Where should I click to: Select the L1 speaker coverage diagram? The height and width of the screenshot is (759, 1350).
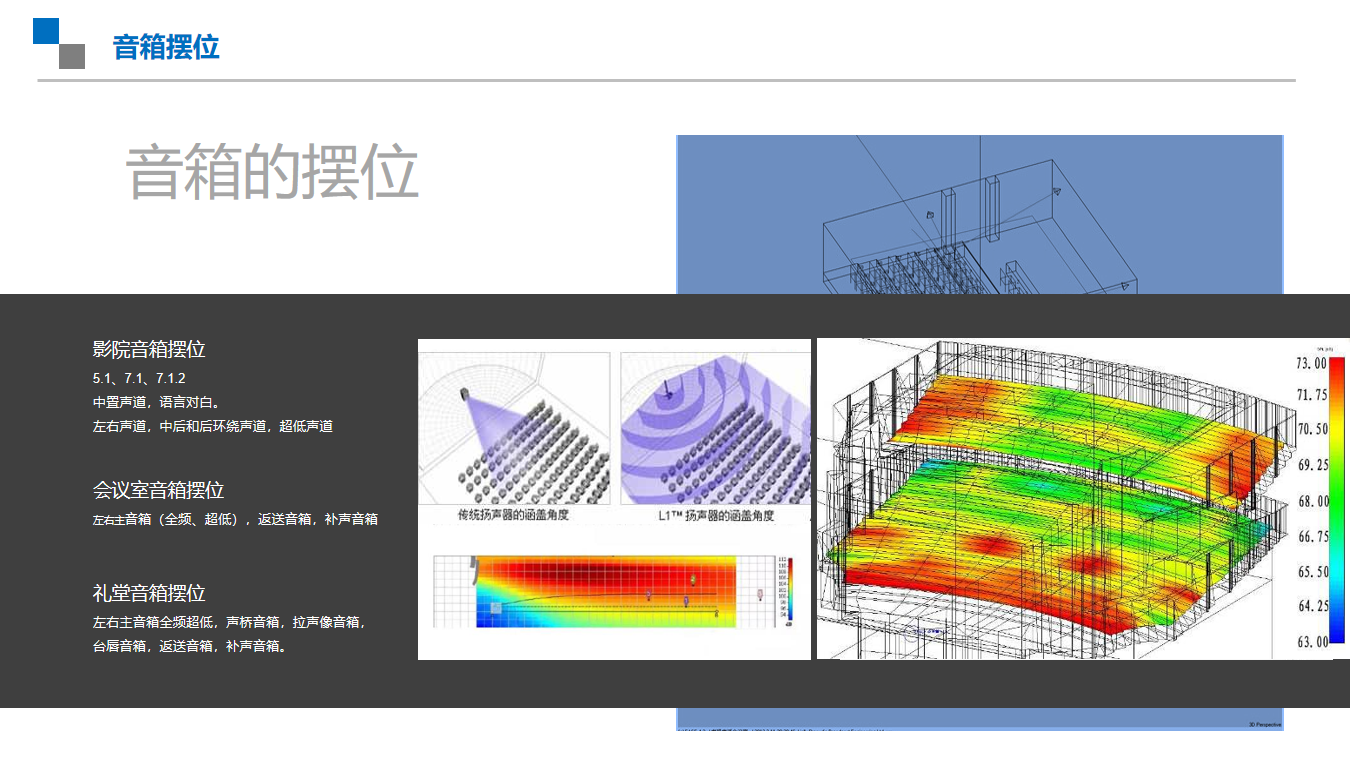click(x=715, y=429)
